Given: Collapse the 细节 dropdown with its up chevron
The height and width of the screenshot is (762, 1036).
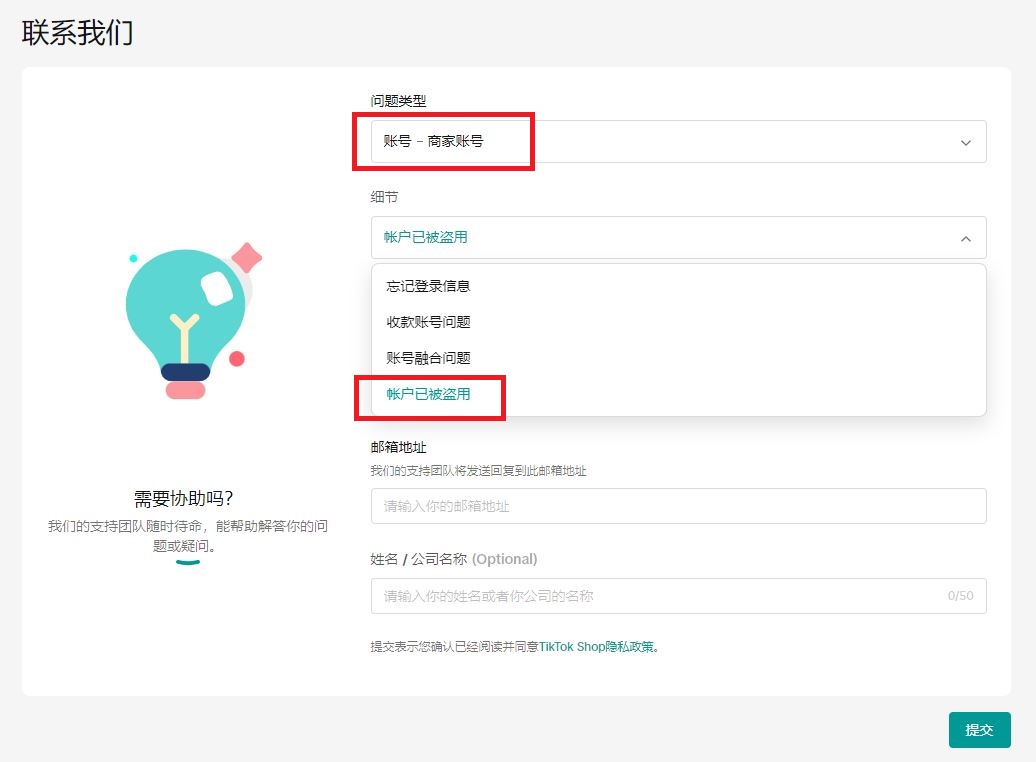Looking at the screenshot, I should tap(965, 238).
